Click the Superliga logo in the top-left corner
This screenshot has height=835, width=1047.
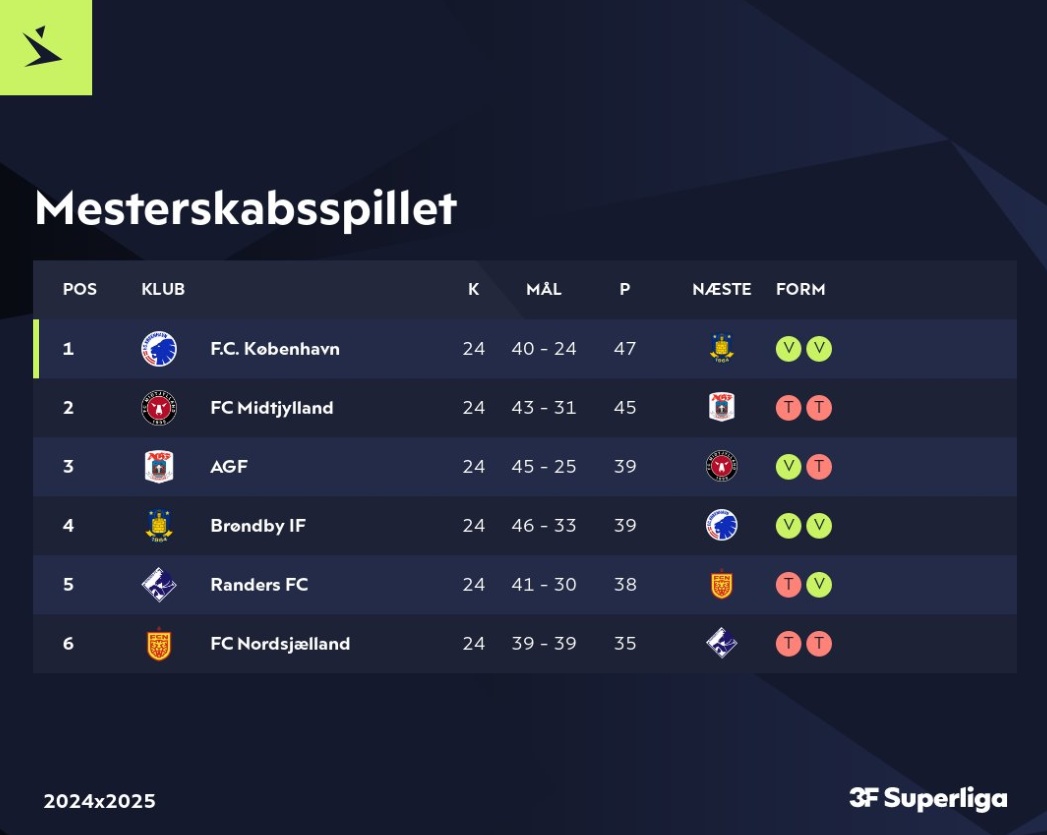click(44, 46)
